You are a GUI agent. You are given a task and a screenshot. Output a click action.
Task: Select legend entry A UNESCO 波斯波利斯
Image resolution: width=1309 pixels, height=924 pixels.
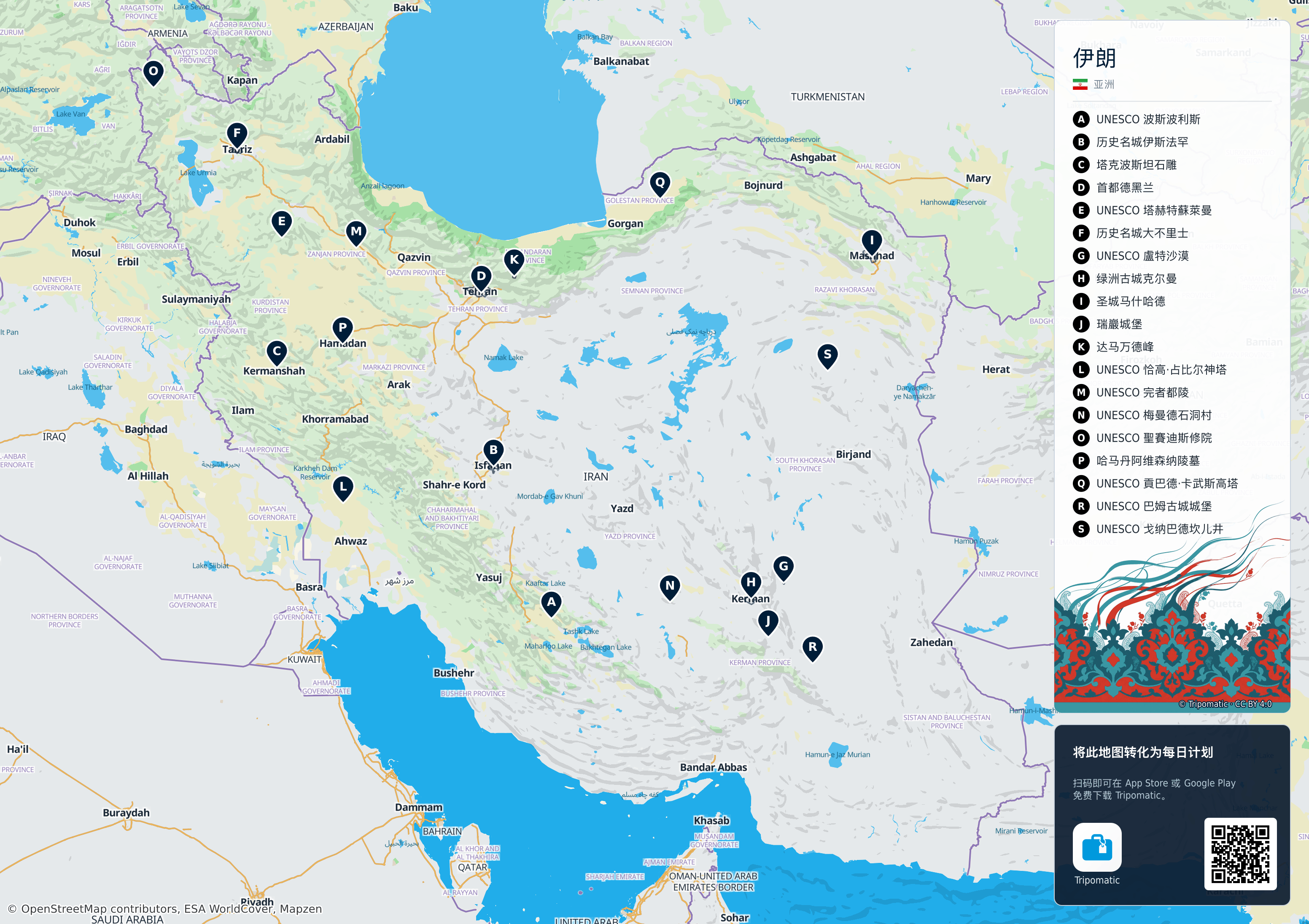point(1137,119)
